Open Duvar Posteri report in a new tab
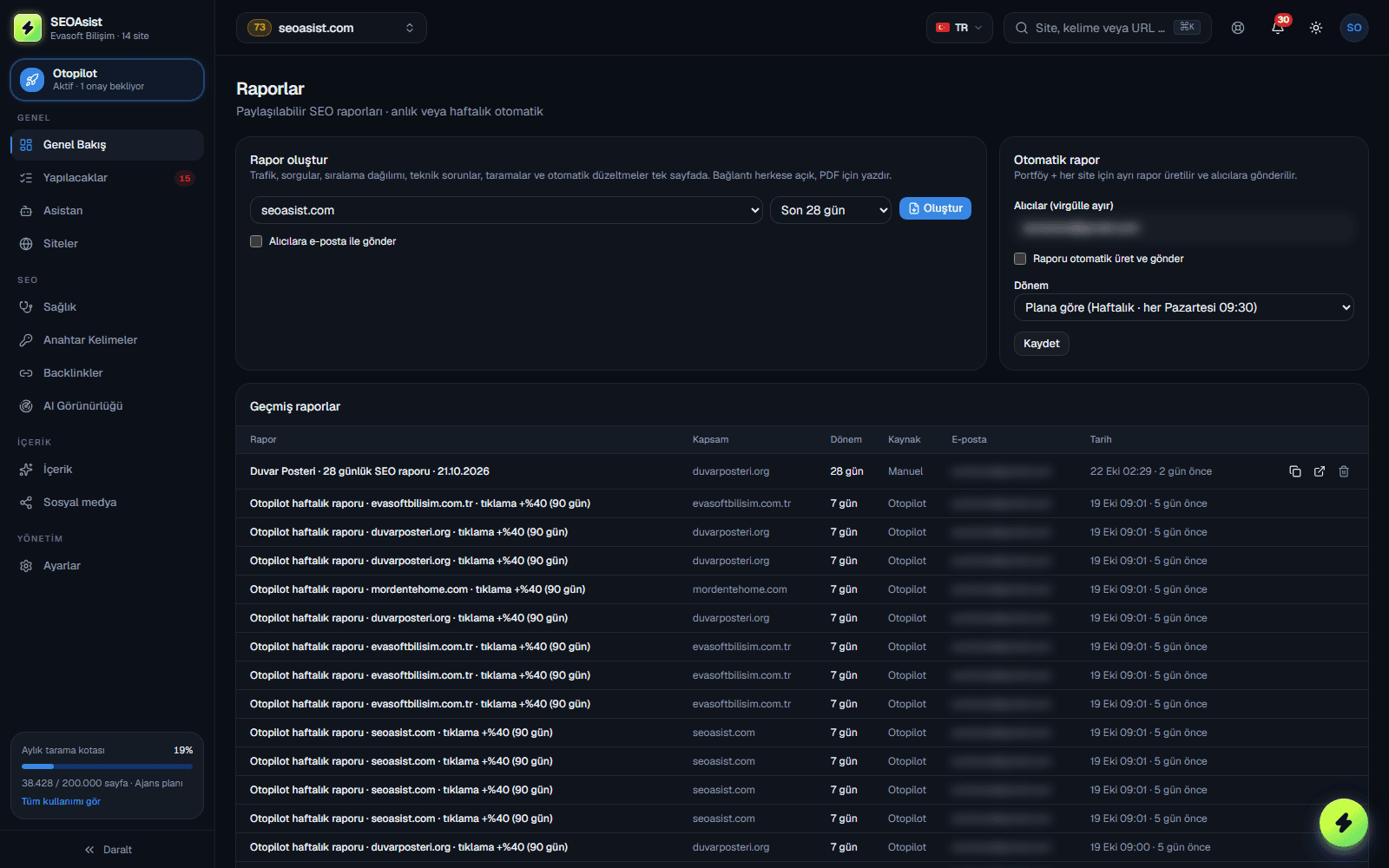This screenshot has width=1389, height=868. (x=1319, y=471)
